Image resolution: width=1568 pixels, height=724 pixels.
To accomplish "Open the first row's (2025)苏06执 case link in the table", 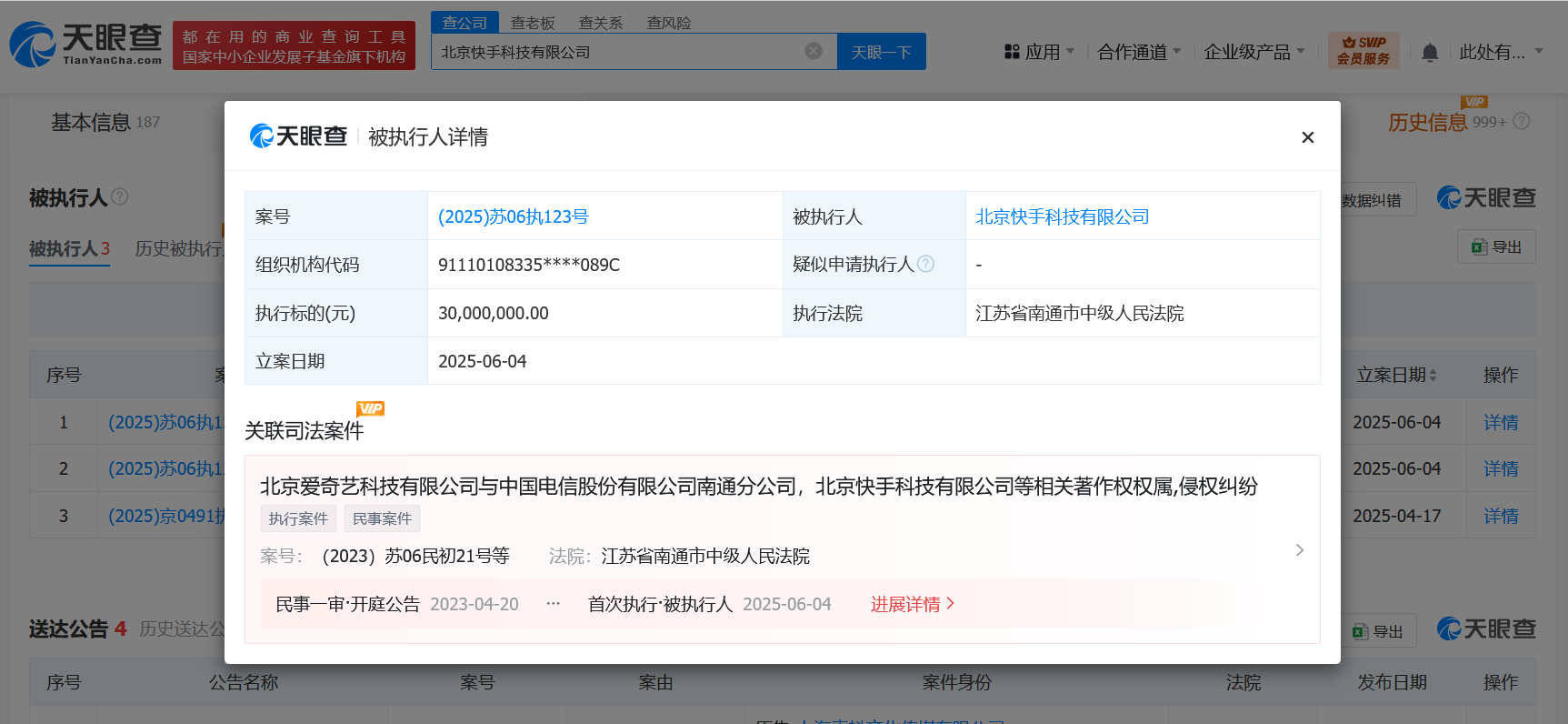I will (166, 422).
